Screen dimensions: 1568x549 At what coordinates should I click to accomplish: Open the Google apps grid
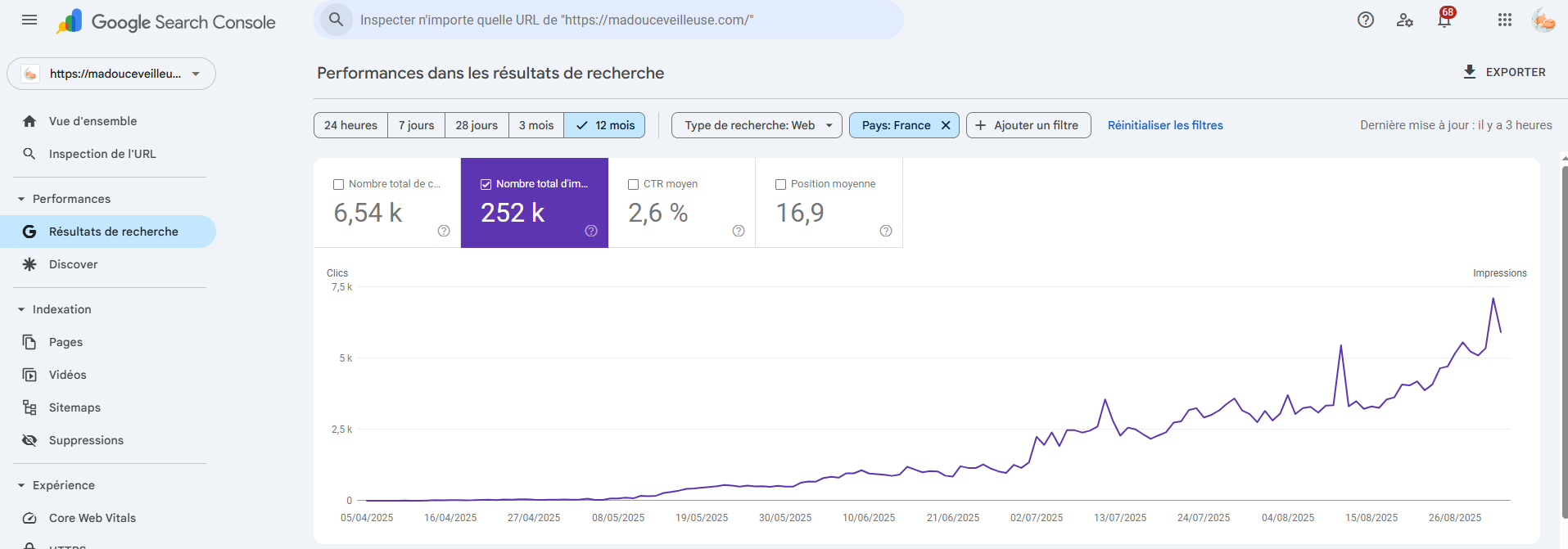[1504, 20]
